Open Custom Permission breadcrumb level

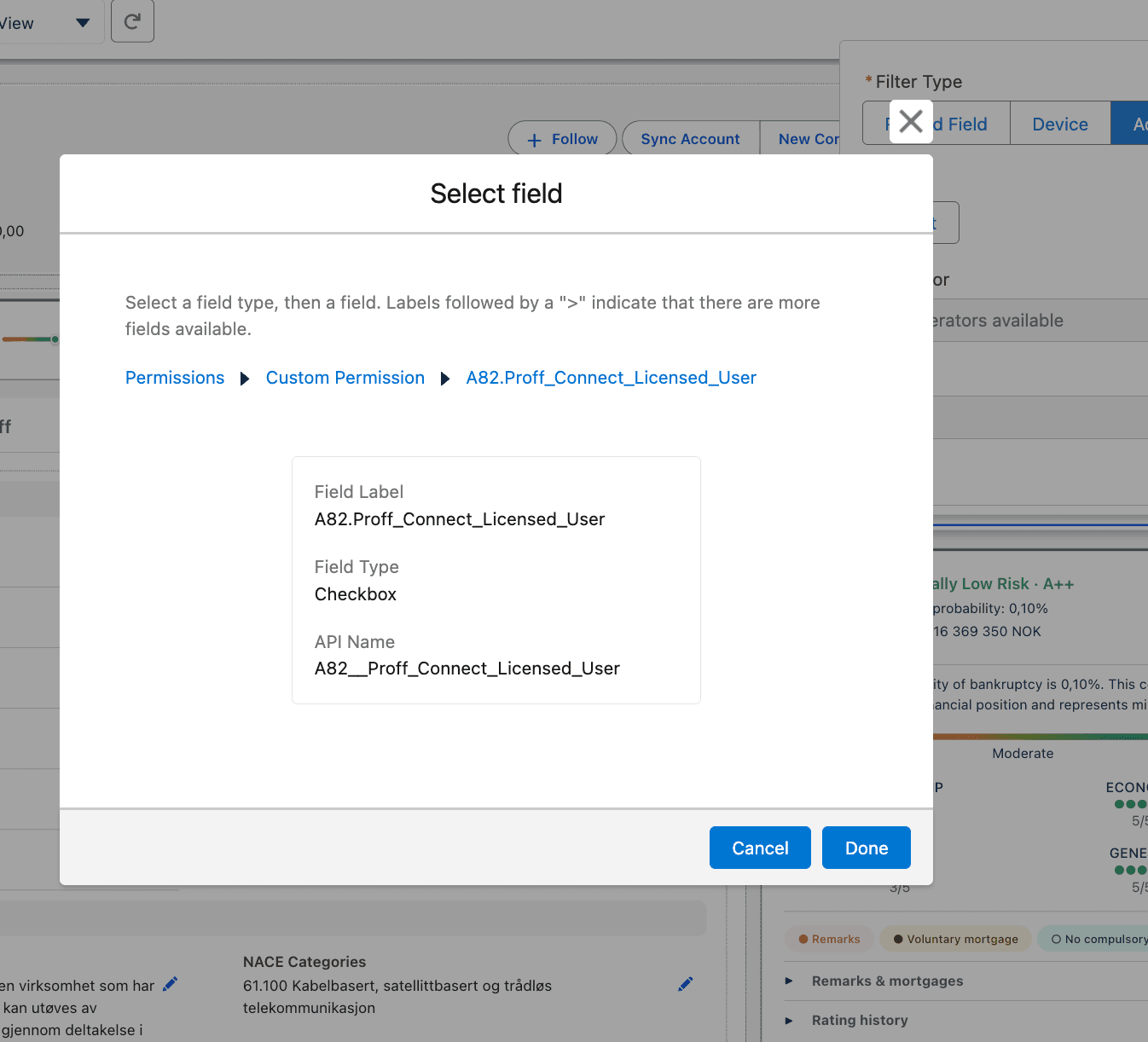coord(345,378)
